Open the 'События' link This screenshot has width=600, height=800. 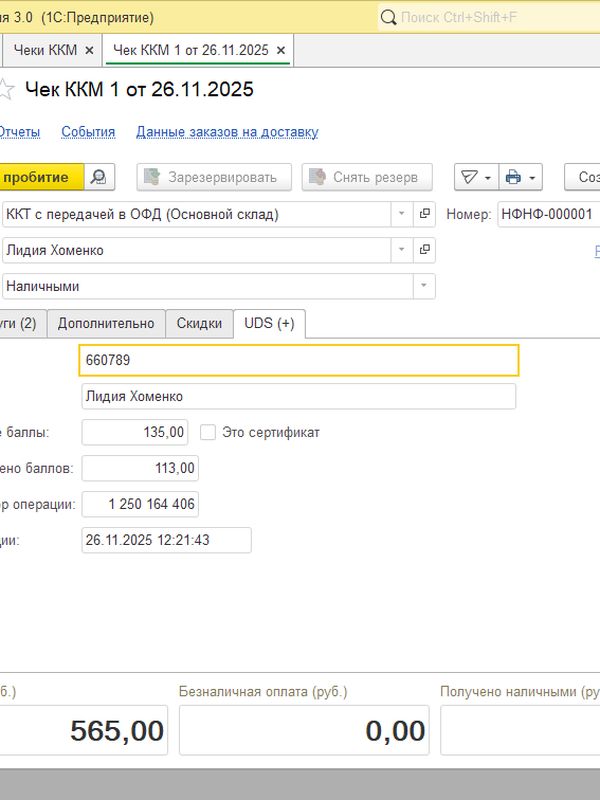click(x=88, y=132)
